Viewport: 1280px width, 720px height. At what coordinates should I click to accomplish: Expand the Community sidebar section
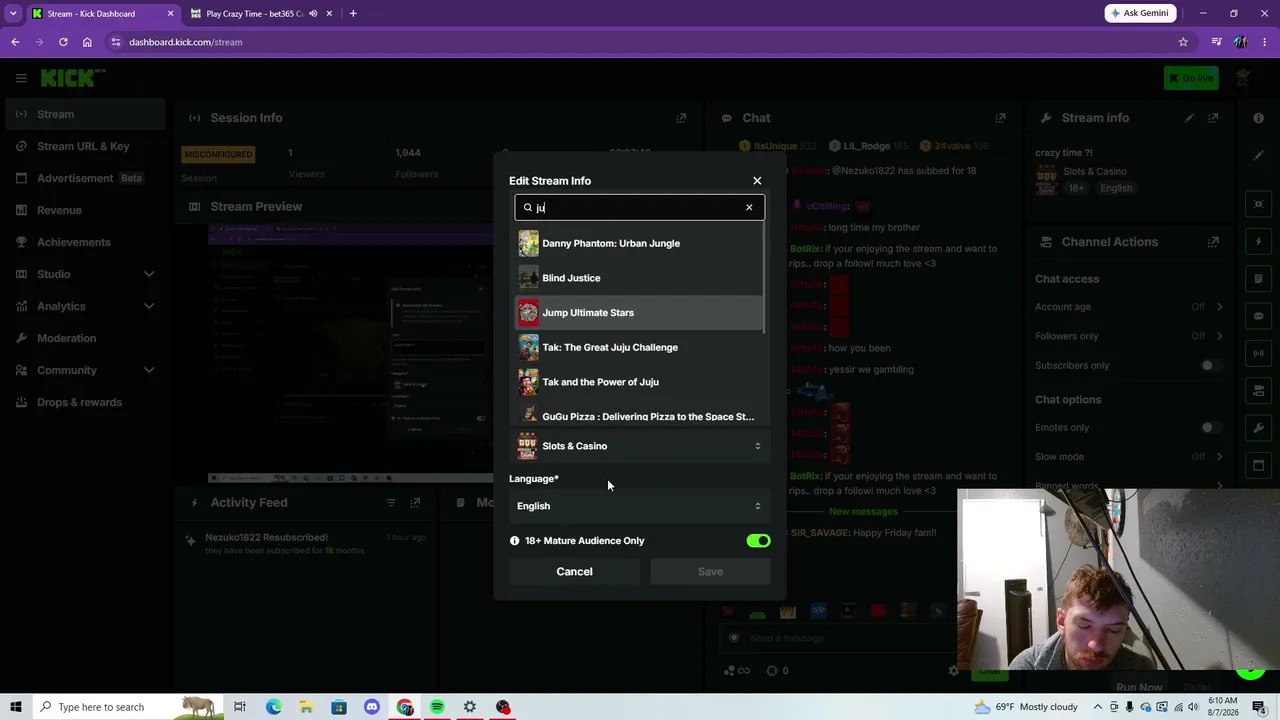click(x=83, y=370)
